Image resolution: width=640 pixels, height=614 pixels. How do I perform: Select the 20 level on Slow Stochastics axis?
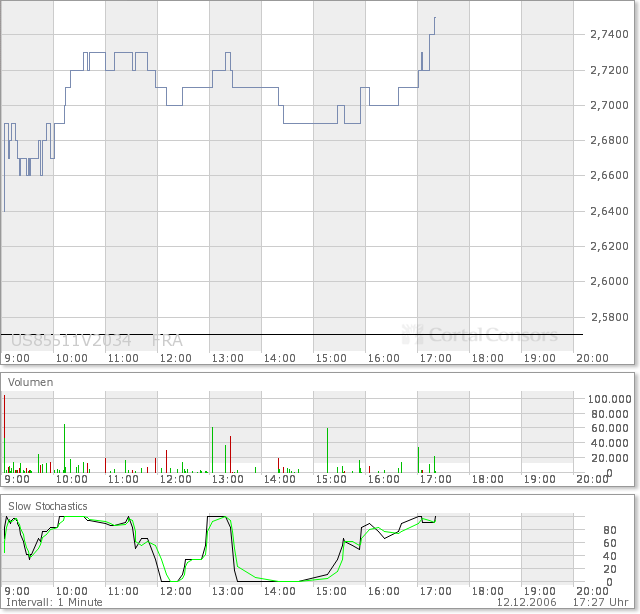(x=609, y=570)
